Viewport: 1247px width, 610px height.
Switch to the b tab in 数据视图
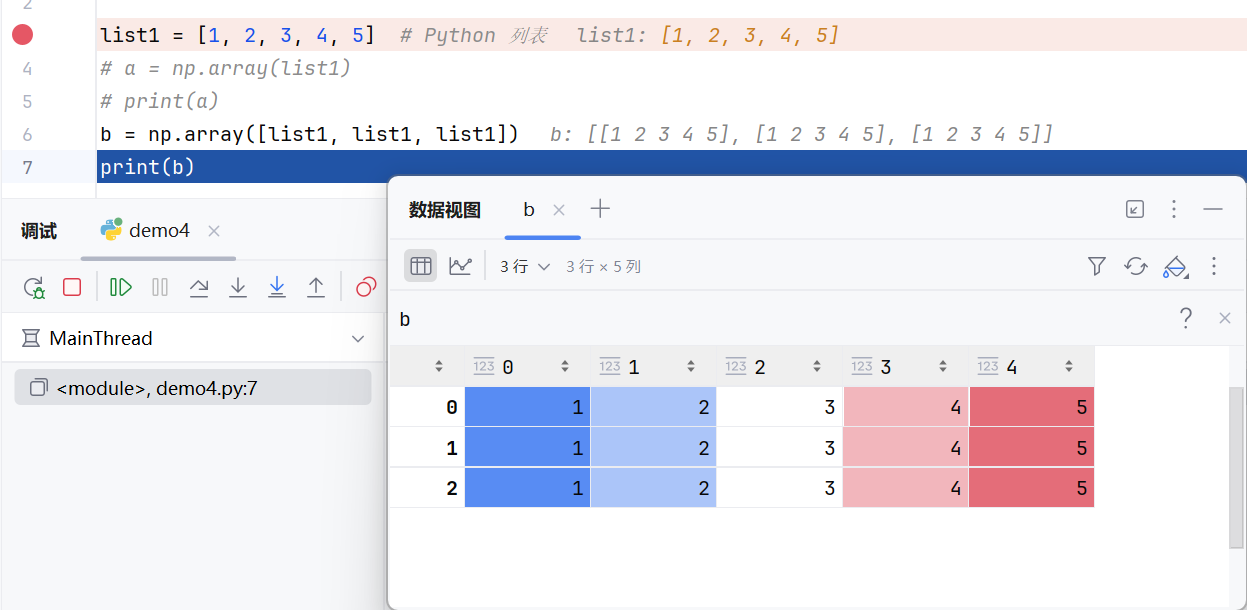click(528, 210)
